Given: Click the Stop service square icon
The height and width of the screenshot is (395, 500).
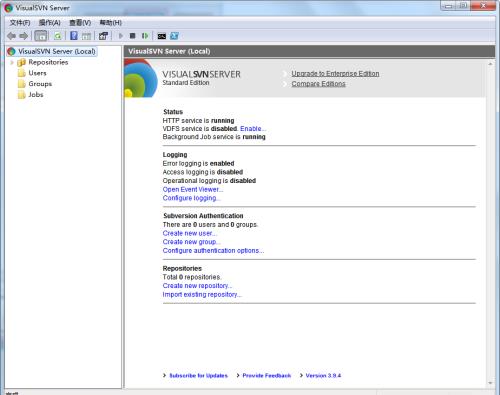Looking at the screenshot, I should pyautogui.click(x=132, y=36).
